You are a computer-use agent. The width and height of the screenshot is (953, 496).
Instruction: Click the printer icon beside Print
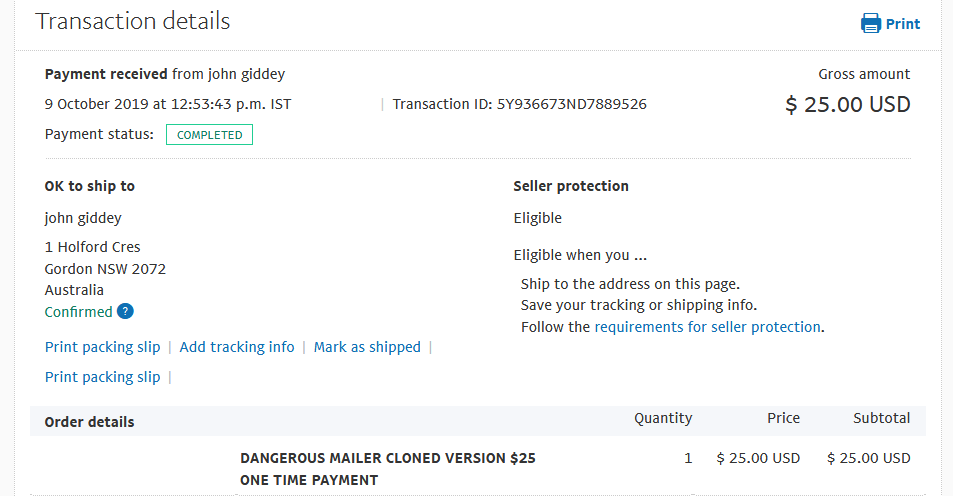point(870,23)
